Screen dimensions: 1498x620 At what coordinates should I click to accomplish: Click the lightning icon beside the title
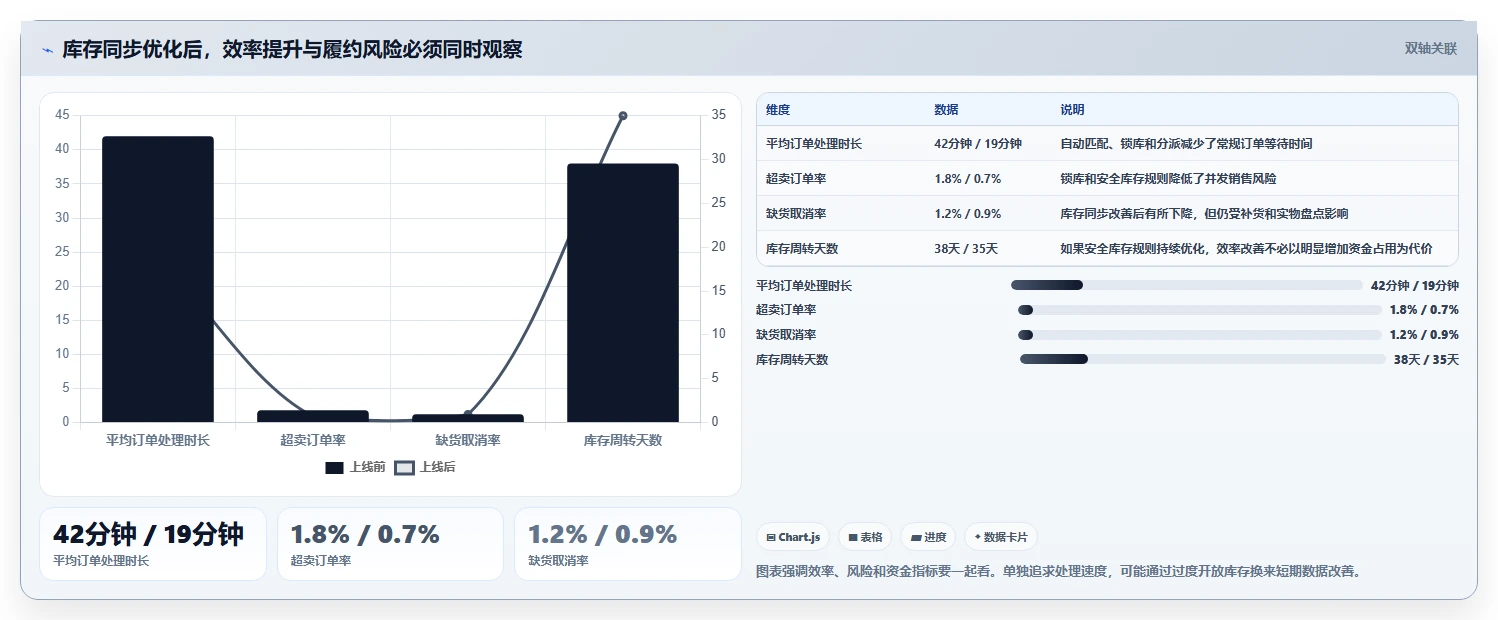[x=48, y=50]
